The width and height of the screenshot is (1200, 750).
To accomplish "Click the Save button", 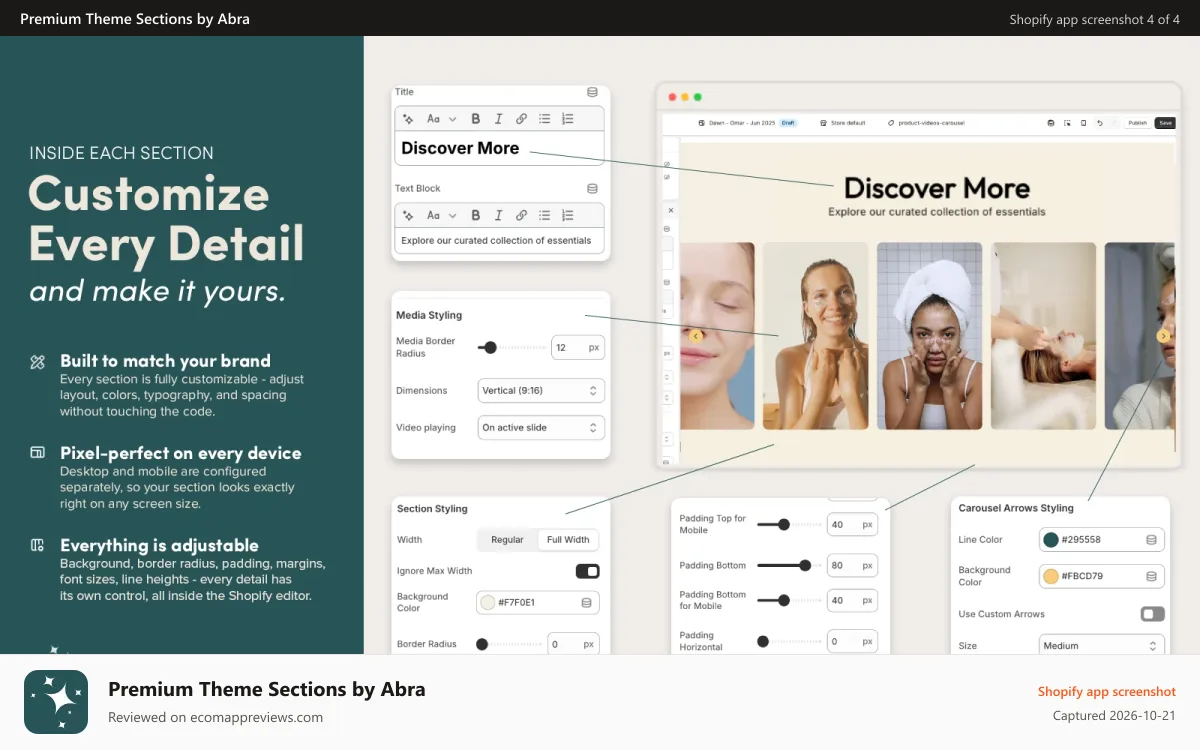I will [1165, 123].
